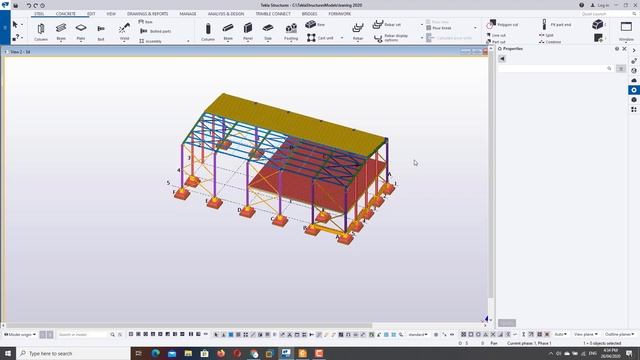Click the Log in button
This screenshot has width=640, height=360.
point(600,5)
